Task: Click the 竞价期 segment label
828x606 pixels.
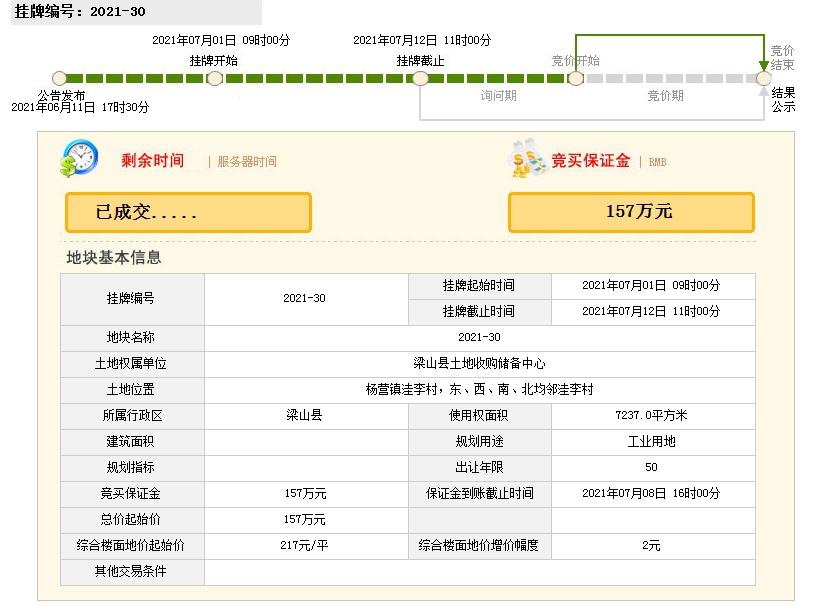Action: pos(665,96)
